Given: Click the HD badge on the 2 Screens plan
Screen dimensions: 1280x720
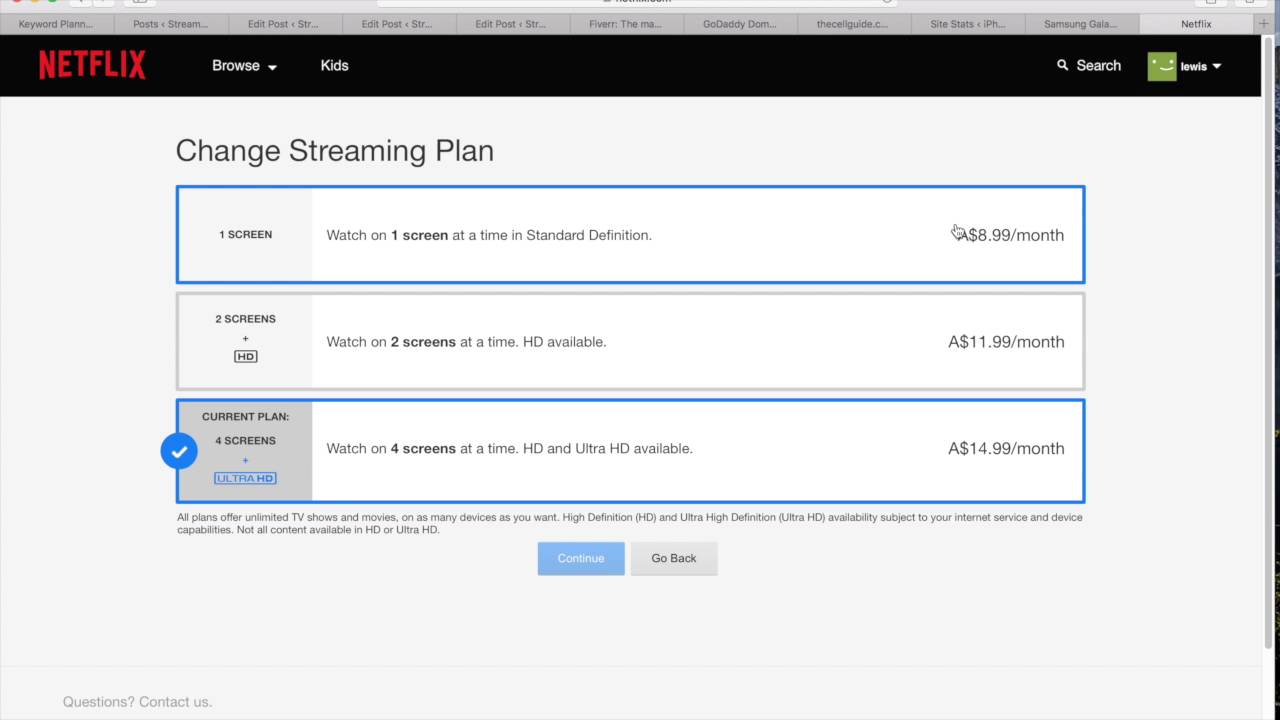Looking at the screenshot, I should point(245,356).
